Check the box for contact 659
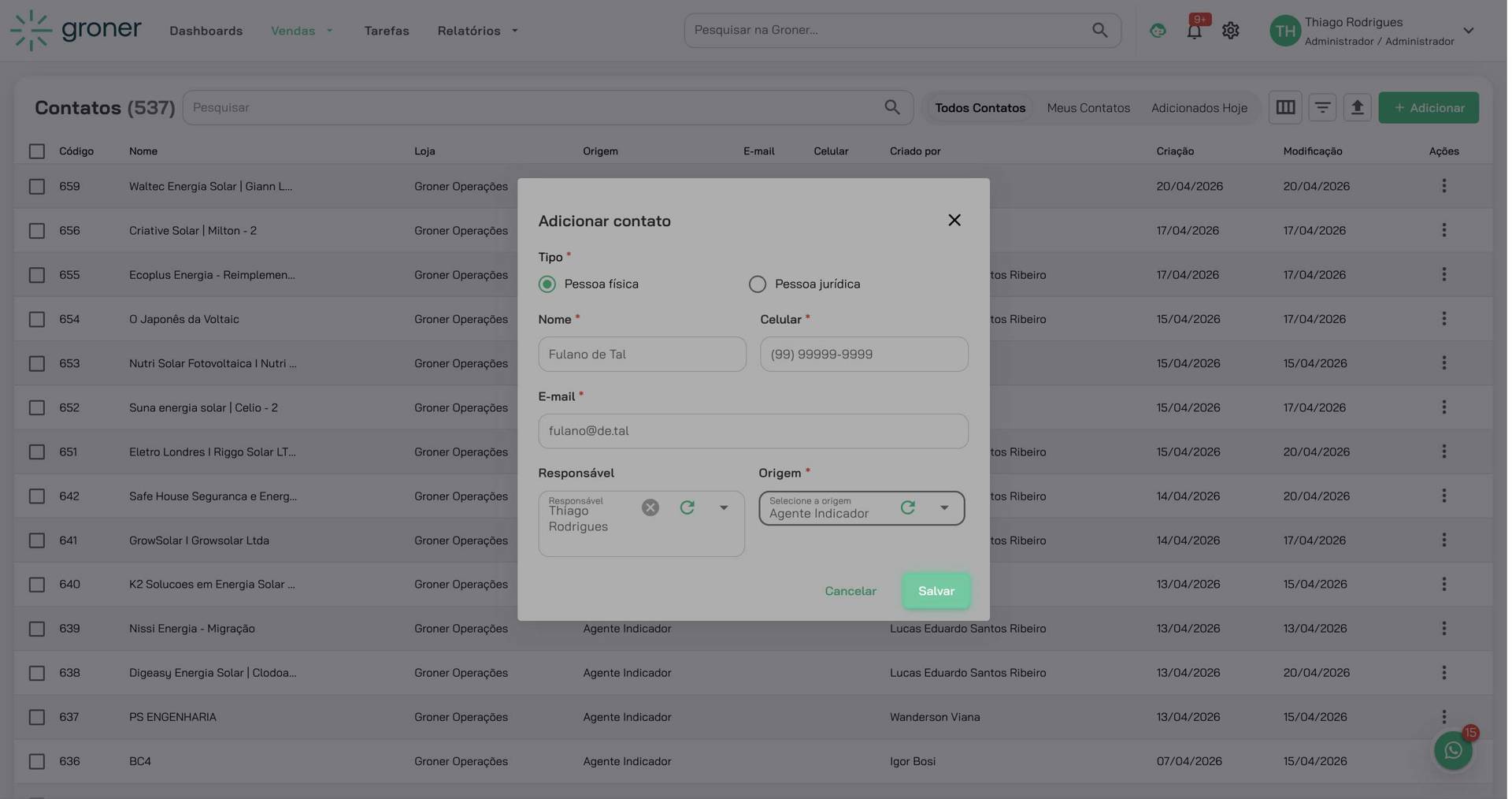The height and width of the screenshot is (799, 1512). coord(37,186)
